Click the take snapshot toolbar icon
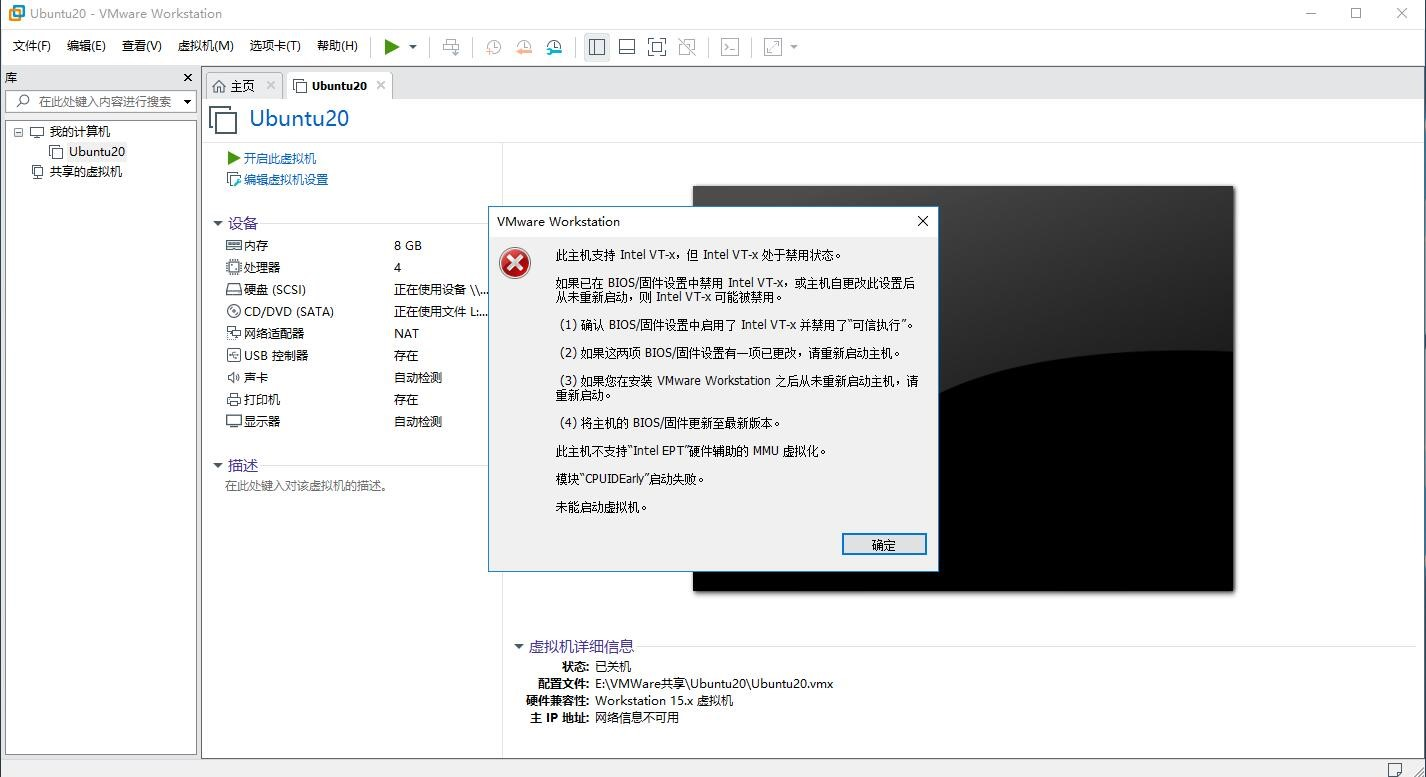This screenshot has width=1426, height=777. pyautogui.click(x=493, y=46)
